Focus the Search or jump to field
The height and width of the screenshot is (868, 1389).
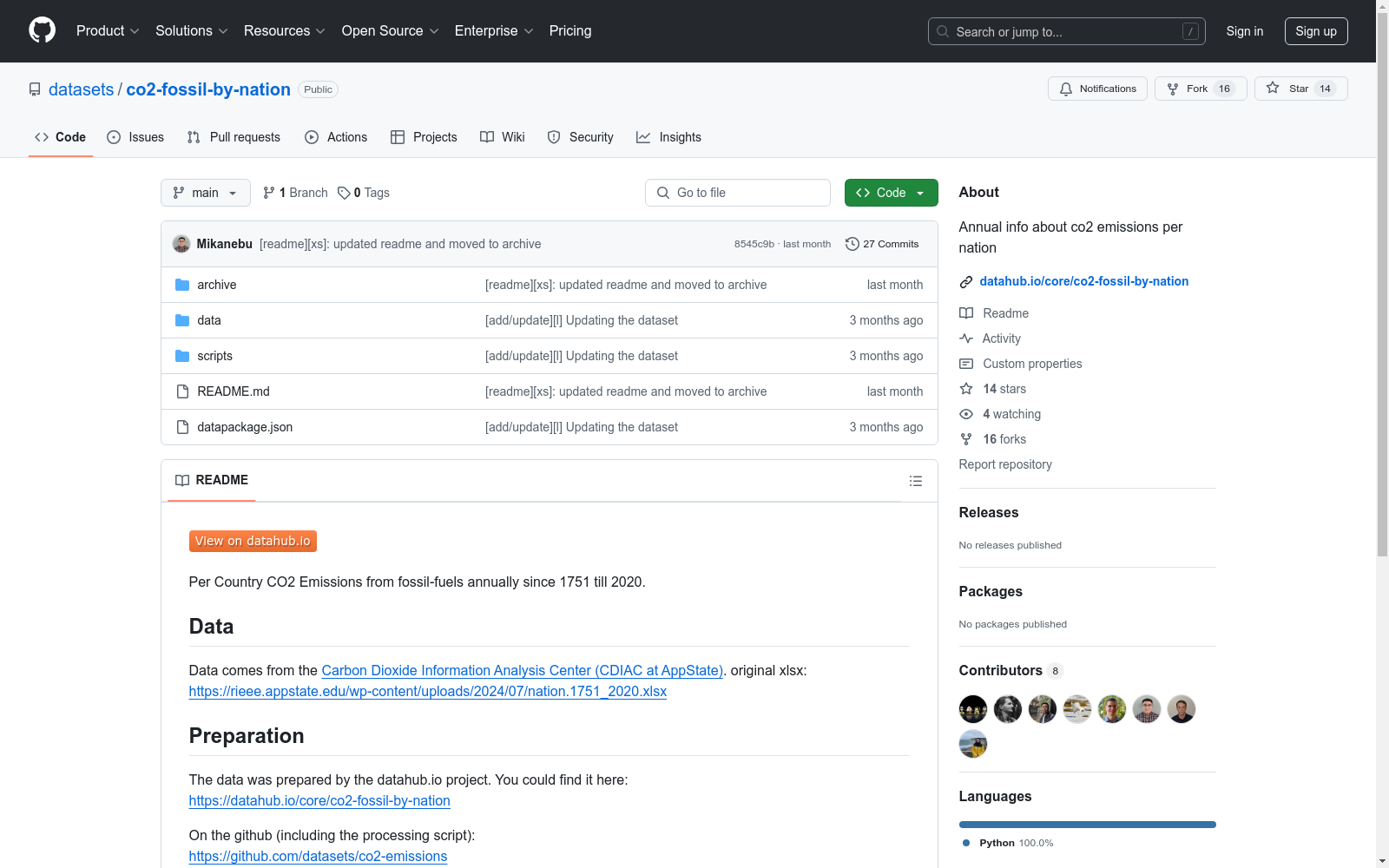point(1067,31)
